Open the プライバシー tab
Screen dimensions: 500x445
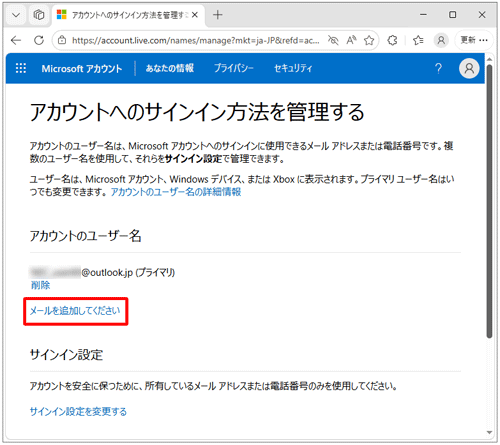[234, 68]
